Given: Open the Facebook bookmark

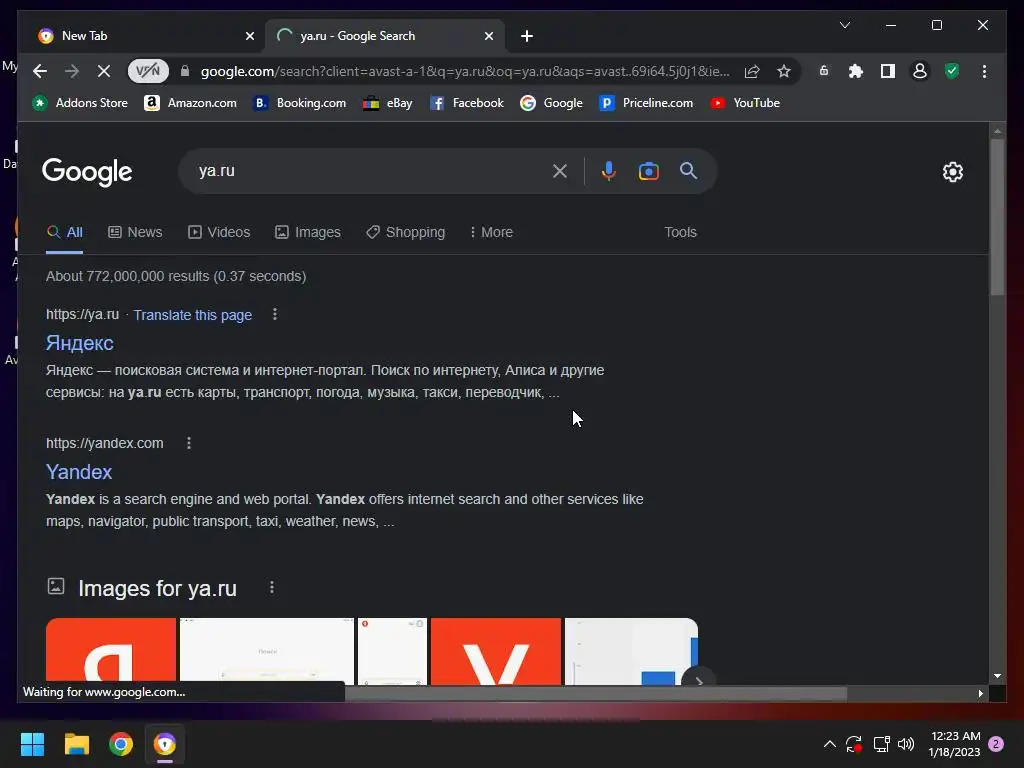Looking at the screenshot, I should pos(467,103).
